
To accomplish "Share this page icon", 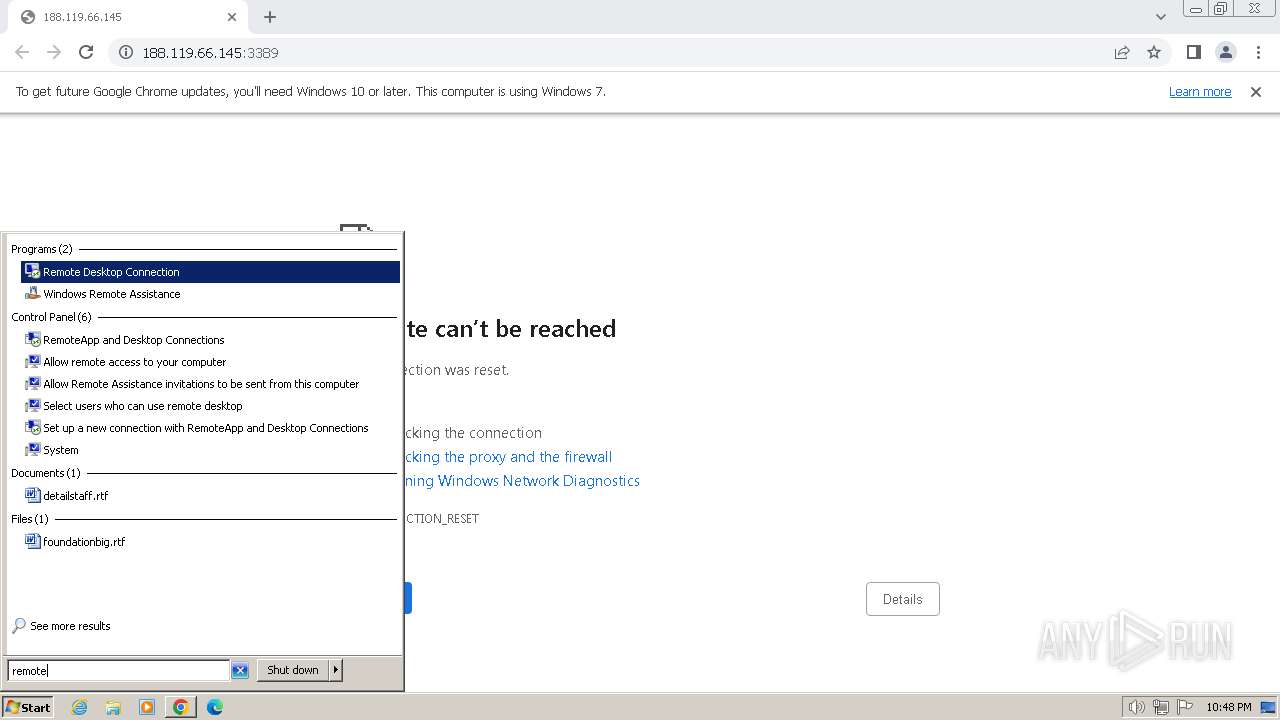I will [1122, 53].
